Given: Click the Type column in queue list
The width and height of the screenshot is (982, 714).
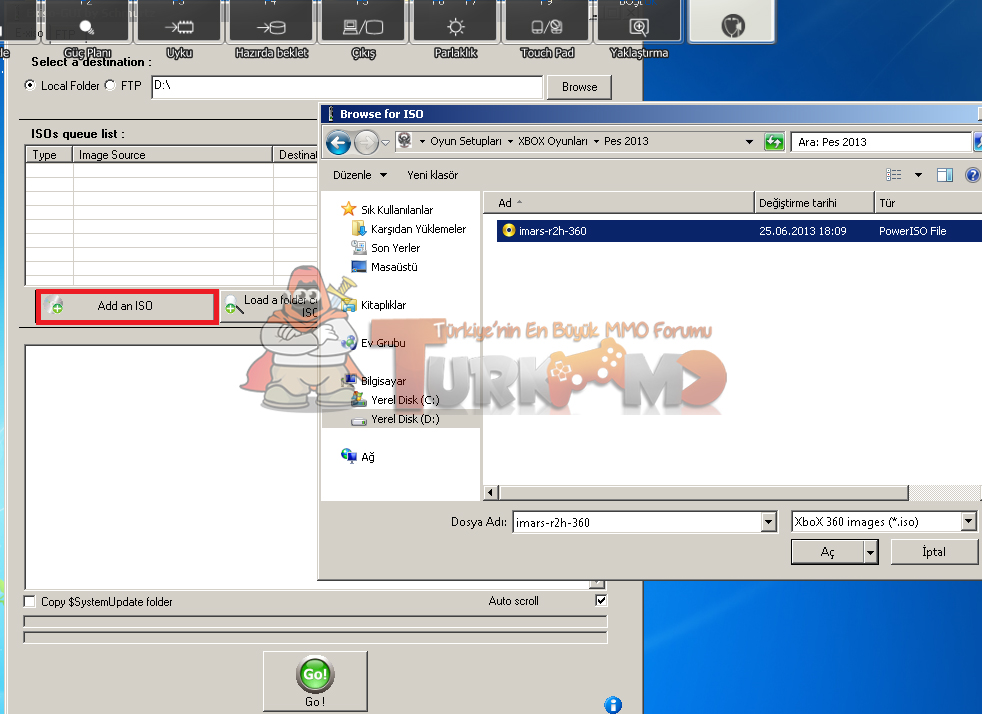Looking at the screenshot, I should [49, 155].
